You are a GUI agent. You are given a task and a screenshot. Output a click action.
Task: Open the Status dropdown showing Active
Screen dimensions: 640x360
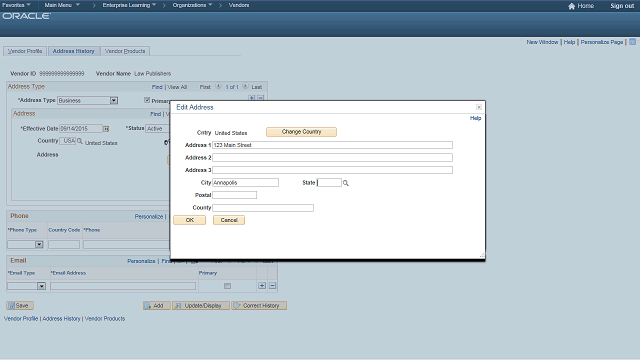(x=158, y=129)
